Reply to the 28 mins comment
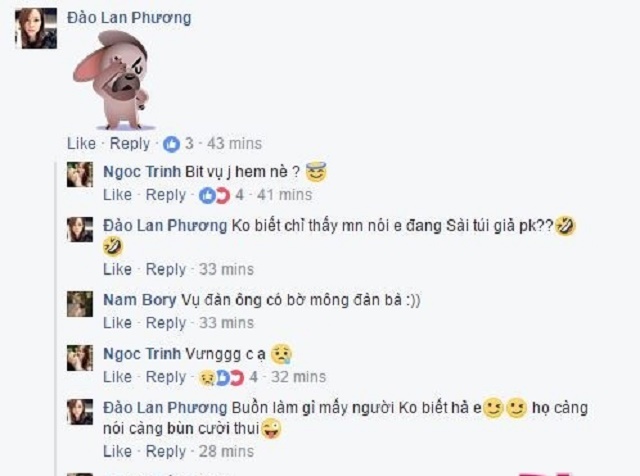 click(166, 452)
